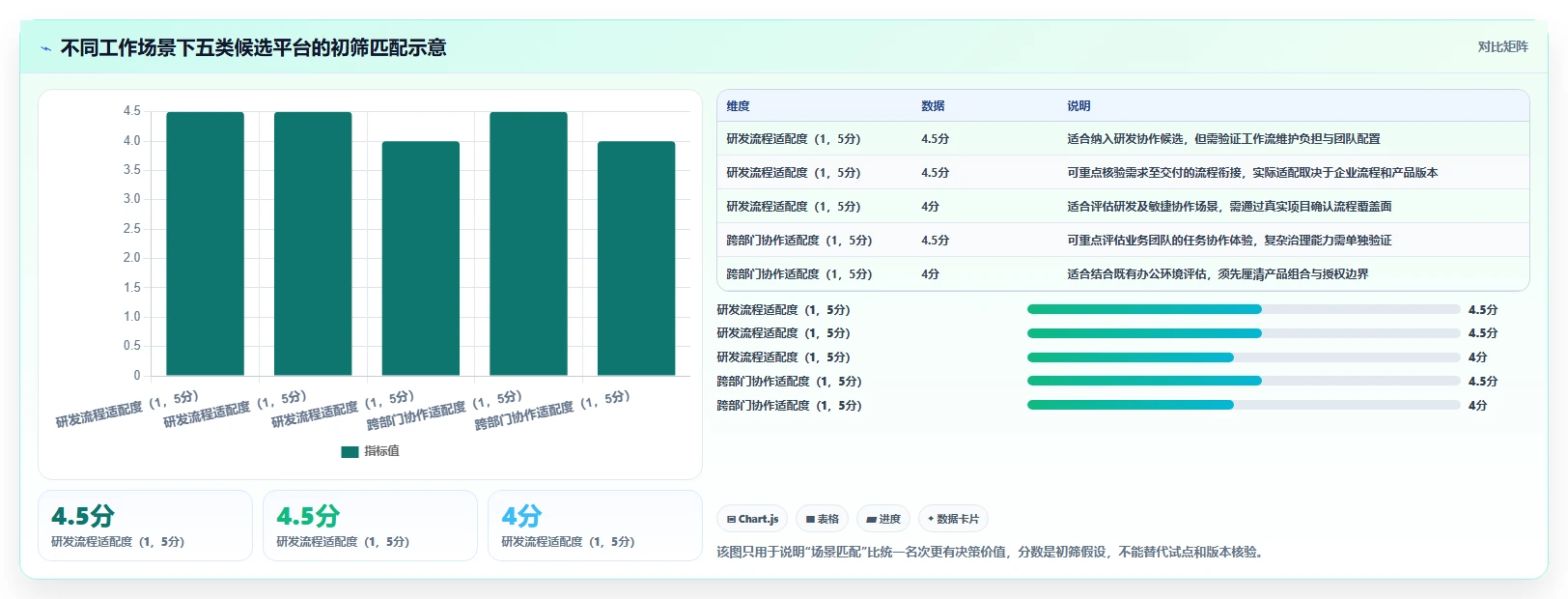This screenshot has height=599, width=1568.
Task: Open the 4分 data card
Action: [x=595, y=526]
